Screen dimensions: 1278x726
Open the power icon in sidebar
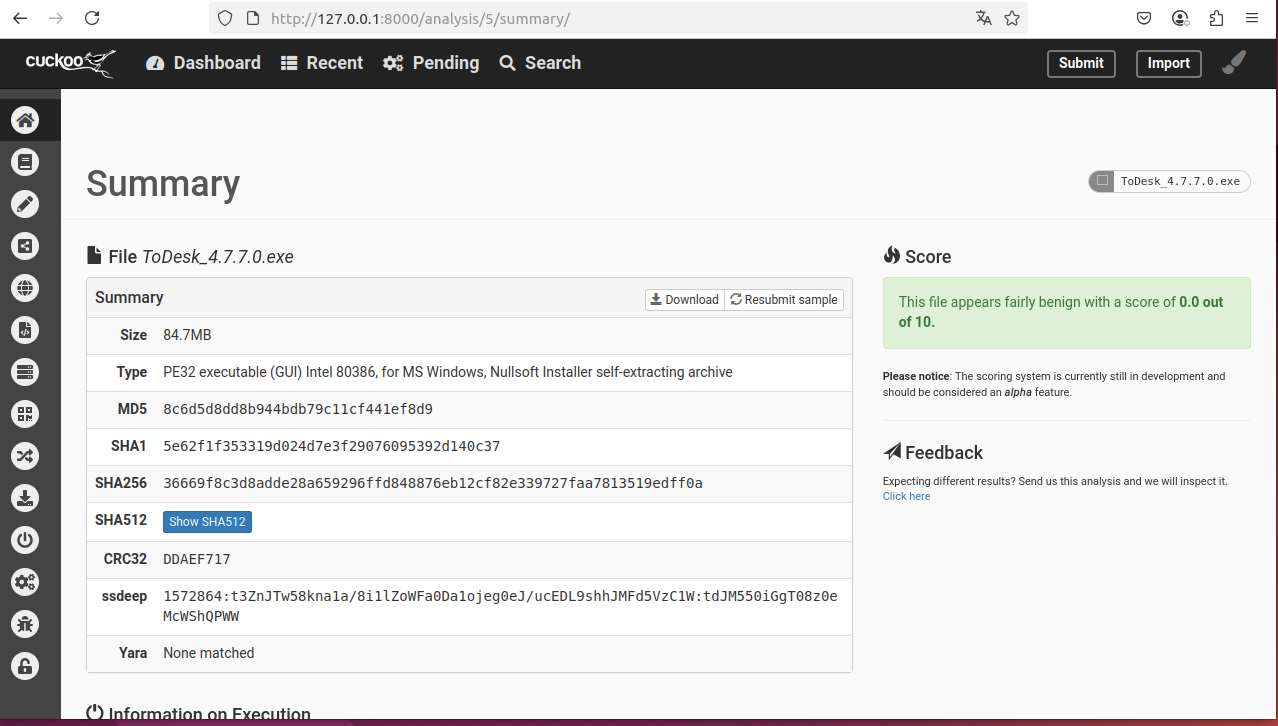tap(25, 540)
